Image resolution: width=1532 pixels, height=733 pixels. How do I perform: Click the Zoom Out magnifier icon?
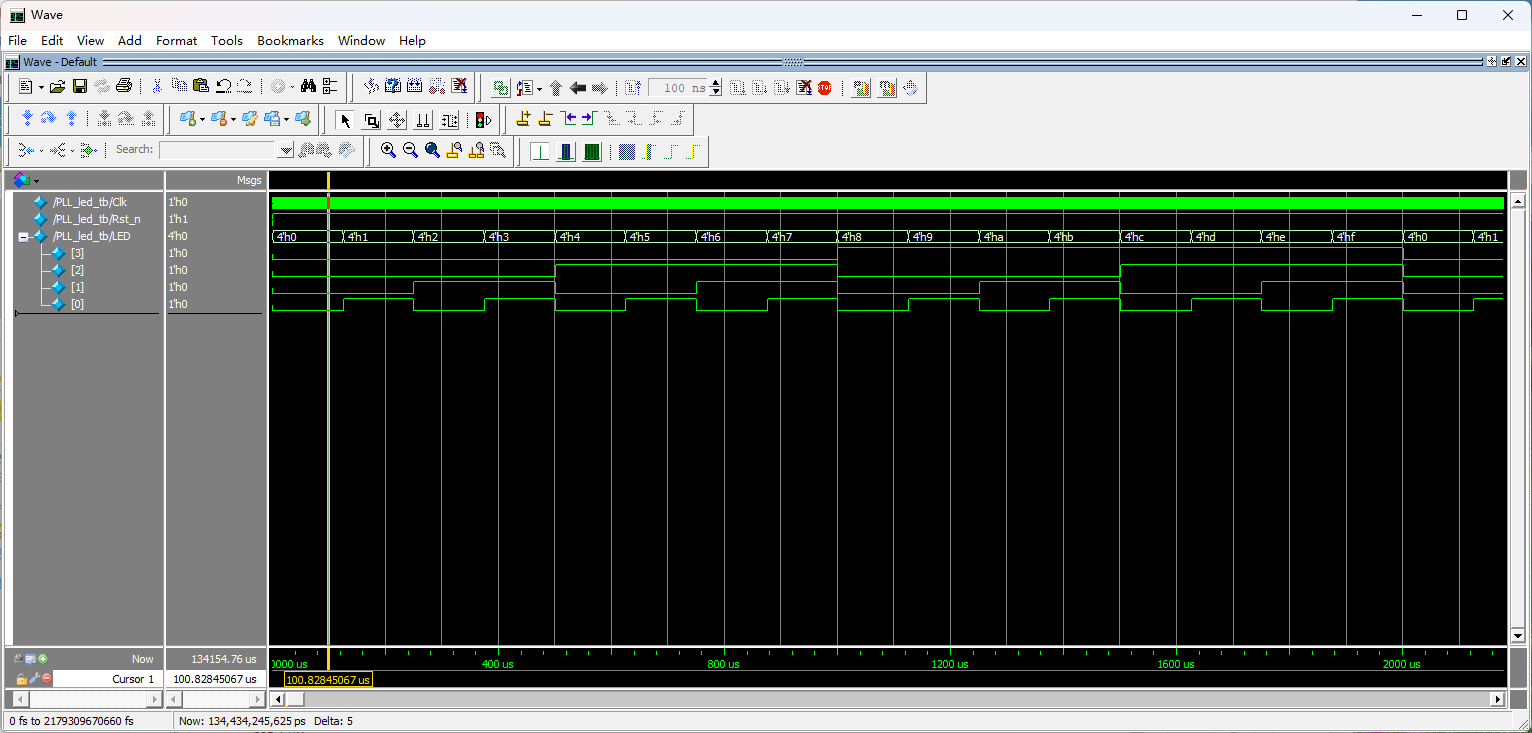[x=410, y=150]
